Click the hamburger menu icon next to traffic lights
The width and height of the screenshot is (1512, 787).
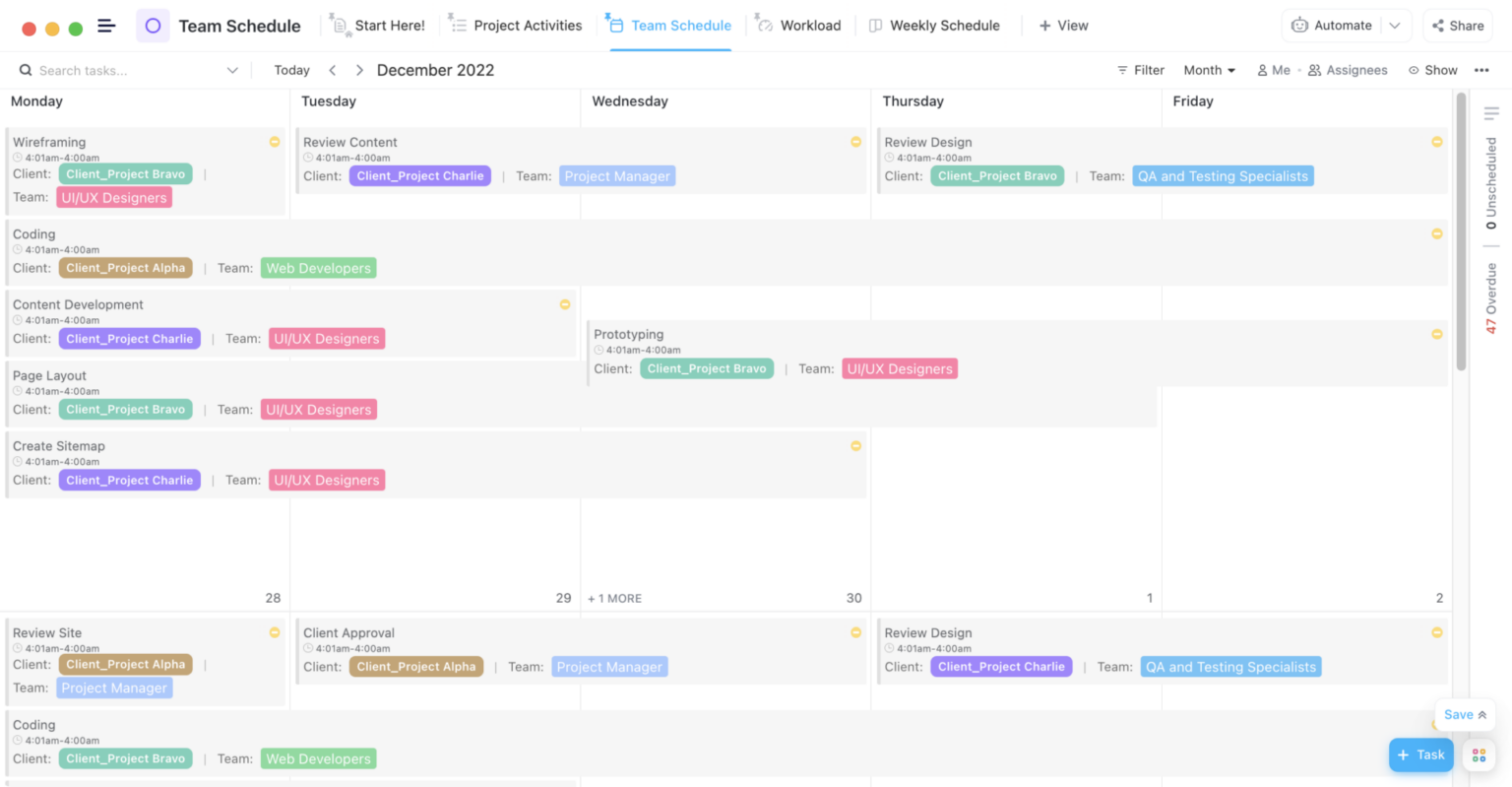click(x=106, y=26)
